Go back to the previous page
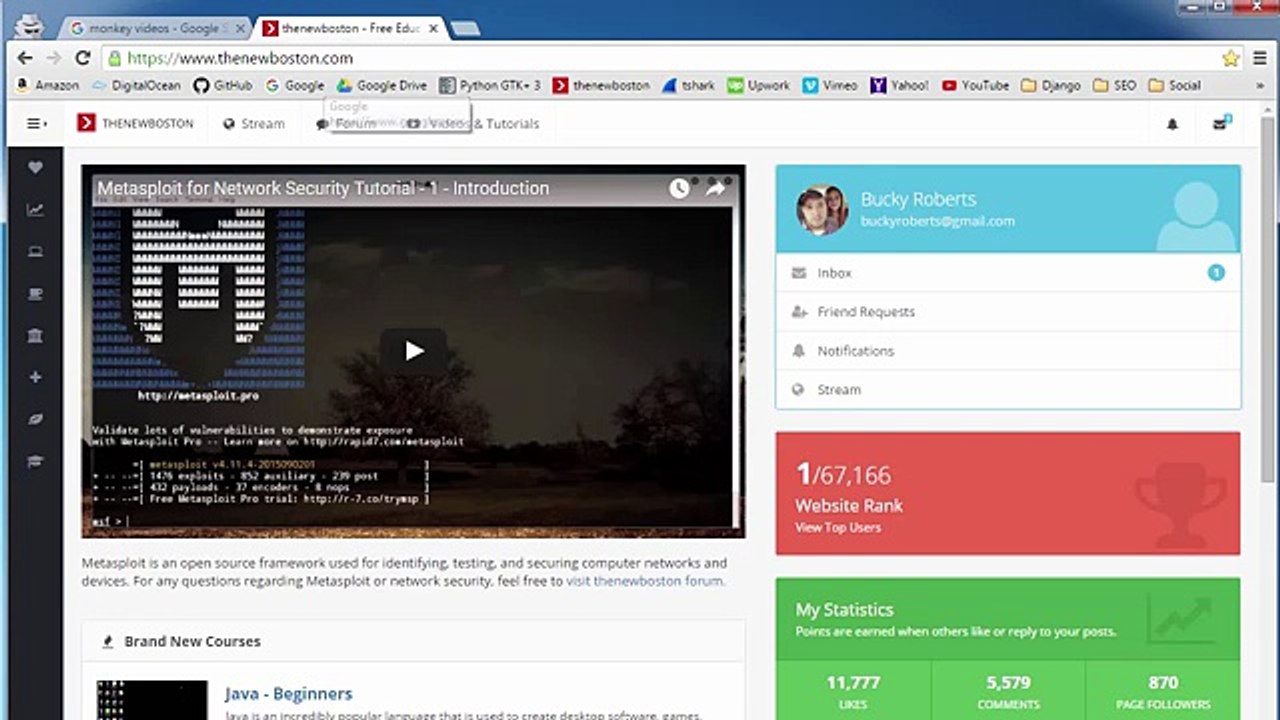The width and height of the screenshot is (1280, 720). pyautogui.click(x=25, y=58)
